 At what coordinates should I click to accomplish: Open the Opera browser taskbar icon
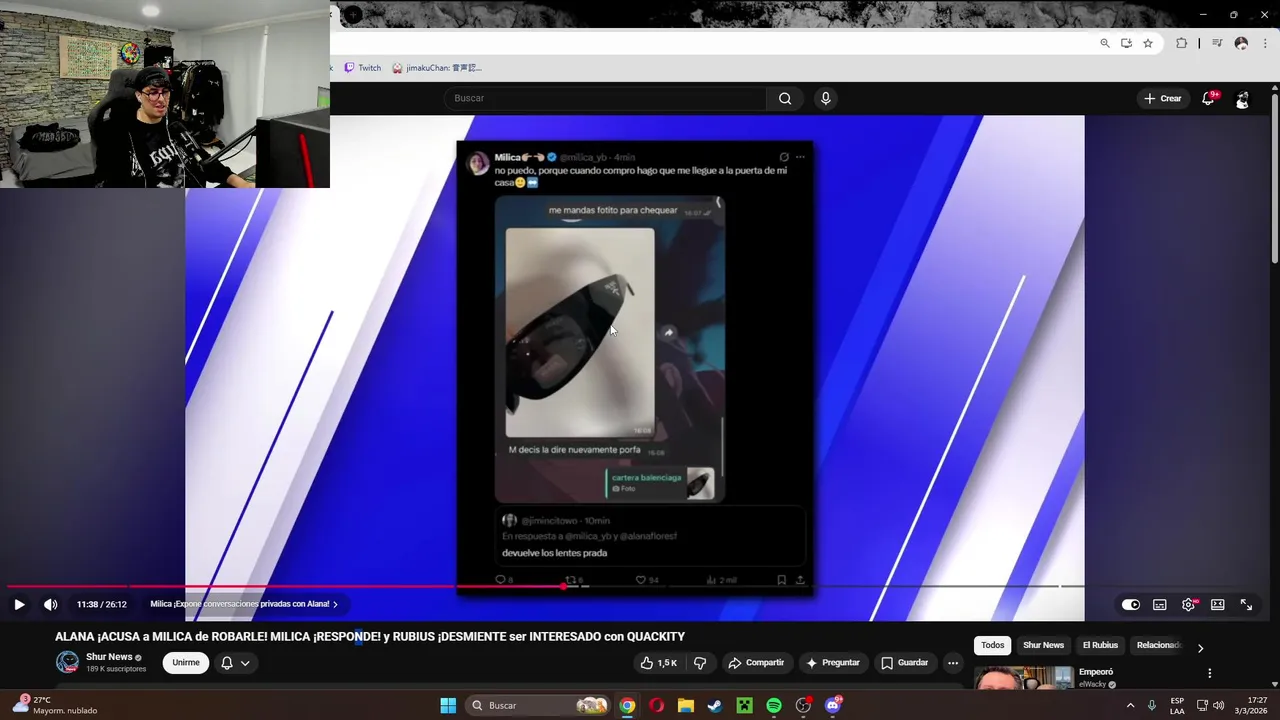coord(656,706)
